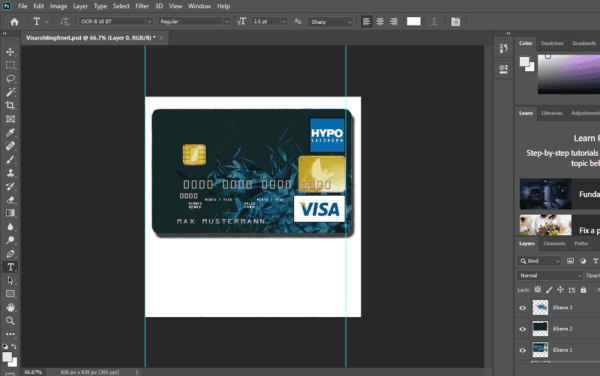Viewport: 600px width, 376px height.
Task: Select the Rectangular Marquee tool
Action: point(10,65)
